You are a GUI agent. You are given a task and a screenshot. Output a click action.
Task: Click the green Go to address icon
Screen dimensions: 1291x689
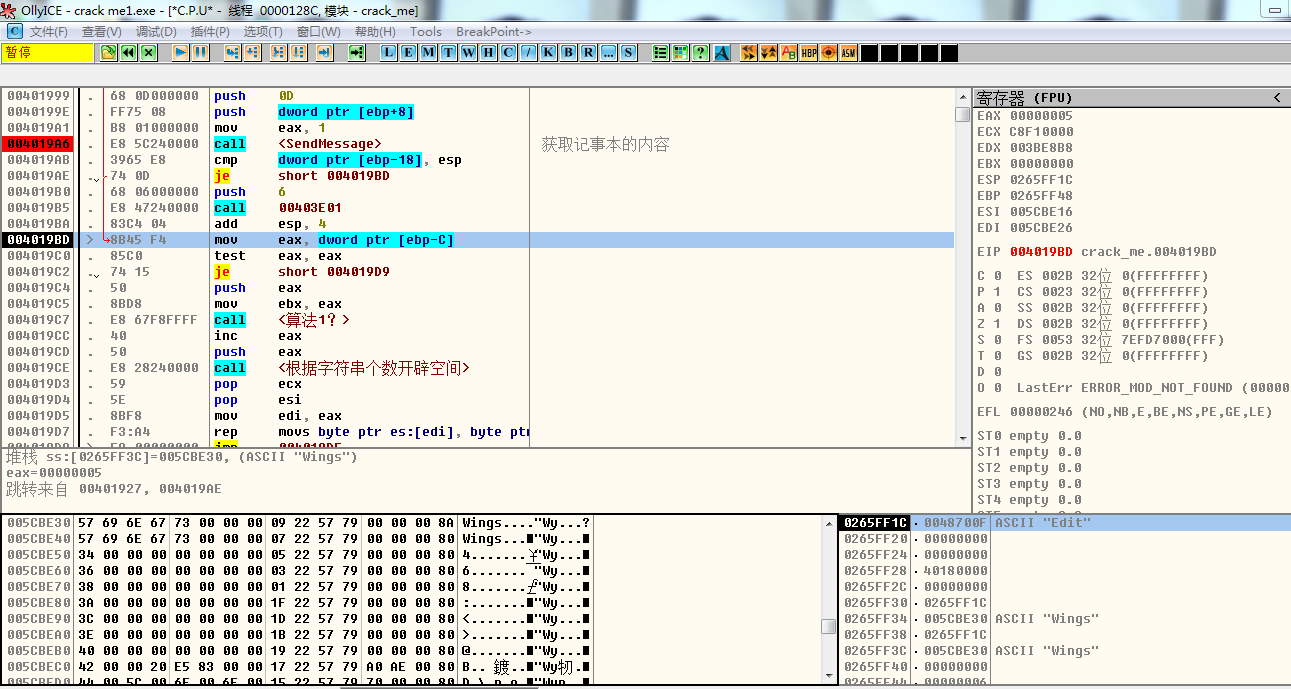pos(357,52)
